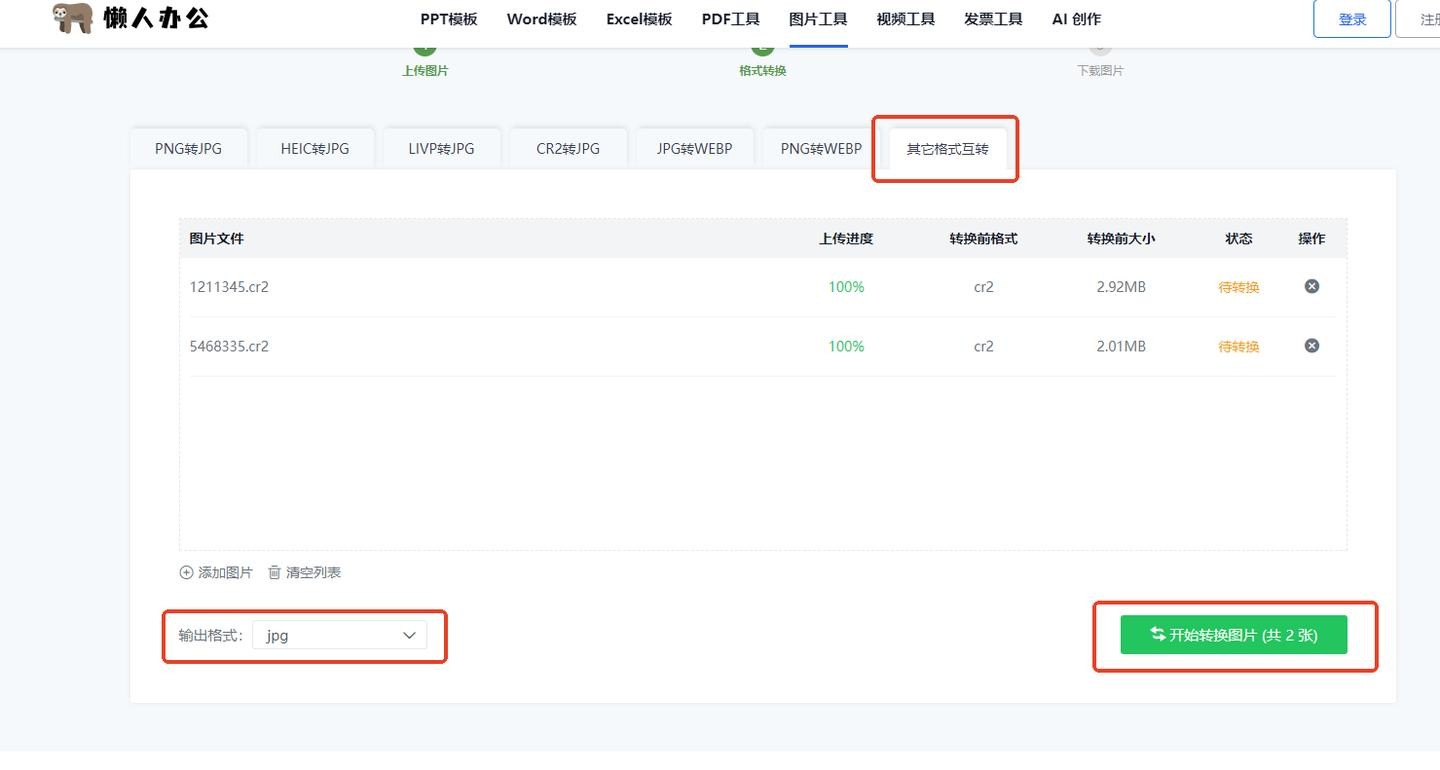
Task: Click the trash icon to clear list
Action: [x=274, y=573]
